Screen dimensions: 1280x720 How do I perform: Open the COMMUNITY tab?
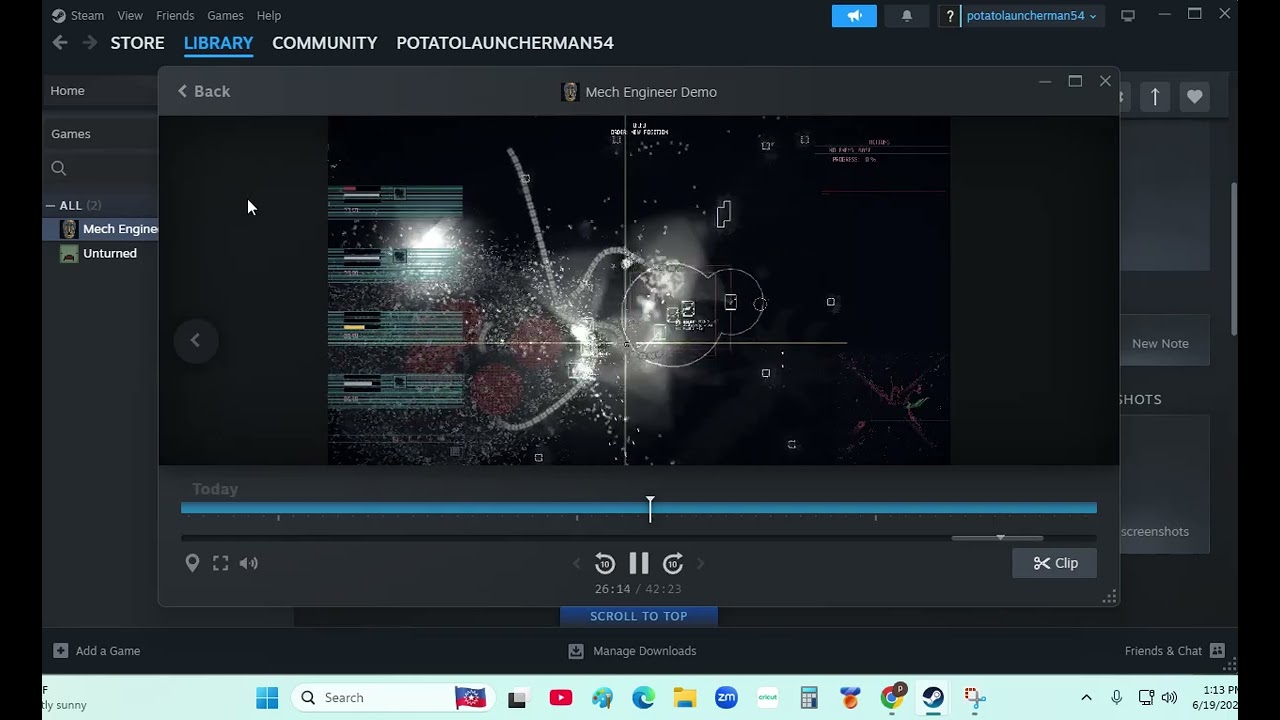pyautogui.click(x=325, y=43)
